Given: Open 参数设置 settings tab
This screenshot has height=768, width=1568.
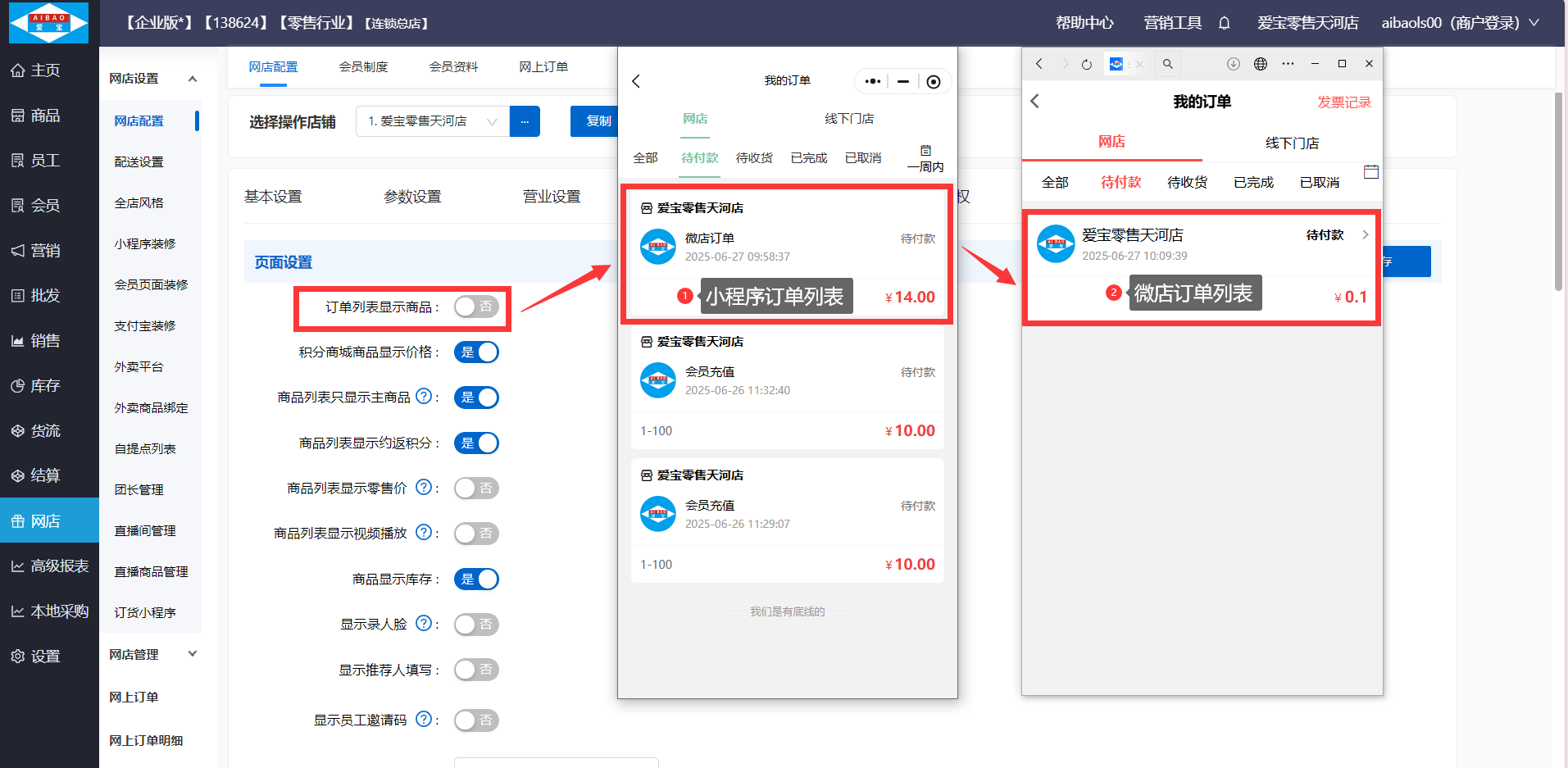Looking at the screenshot, I should [412, 197].
